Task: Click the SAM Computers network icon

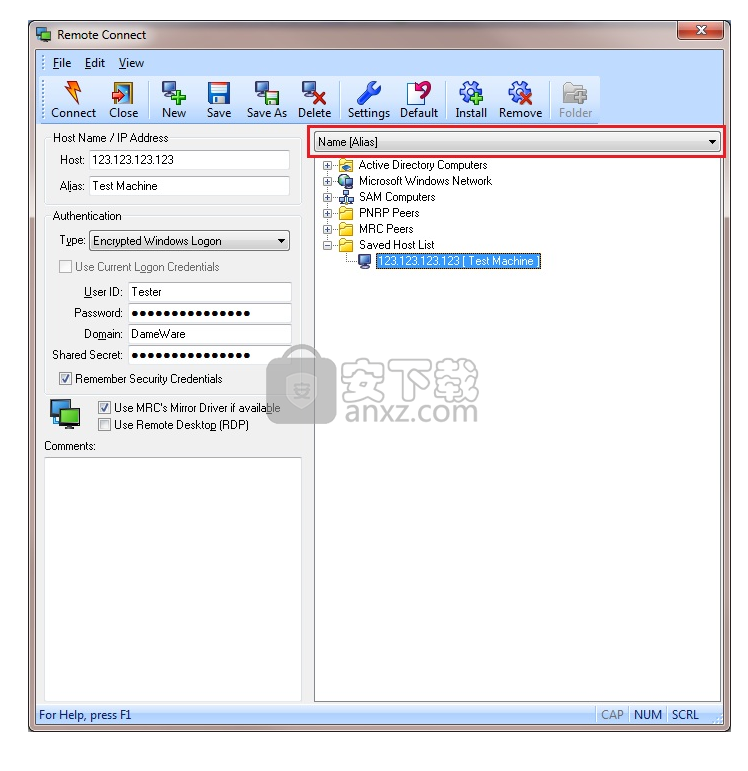Action: pyautogui.click(x=346, y=197)
